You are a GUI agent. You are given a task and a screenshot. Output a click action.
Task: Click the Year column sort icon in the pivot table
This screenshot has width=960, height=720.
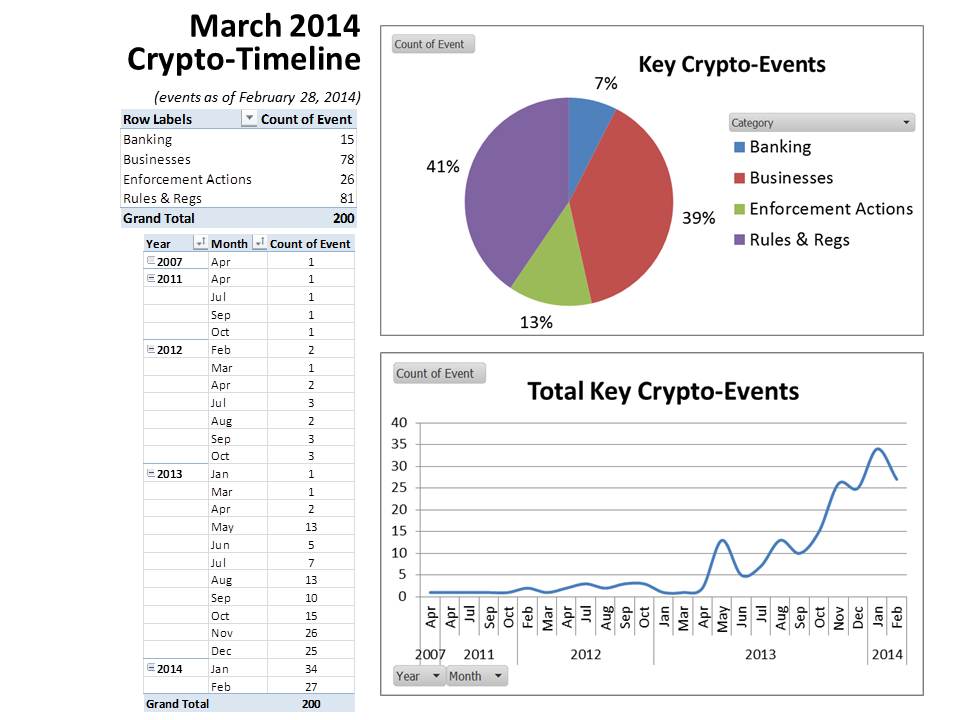pyautogui.click(x=199, y=243)
